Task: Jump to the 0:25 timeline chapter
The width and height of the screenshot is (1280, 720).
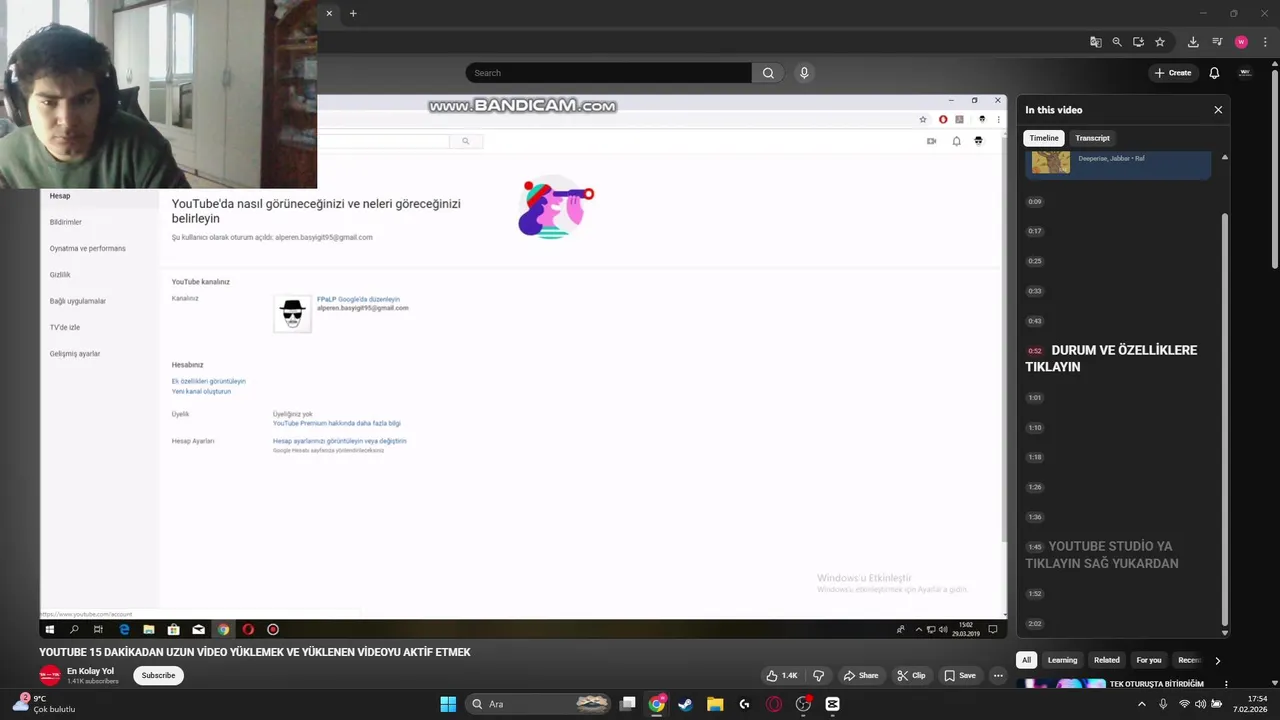Action: [x=1035, y=261]
